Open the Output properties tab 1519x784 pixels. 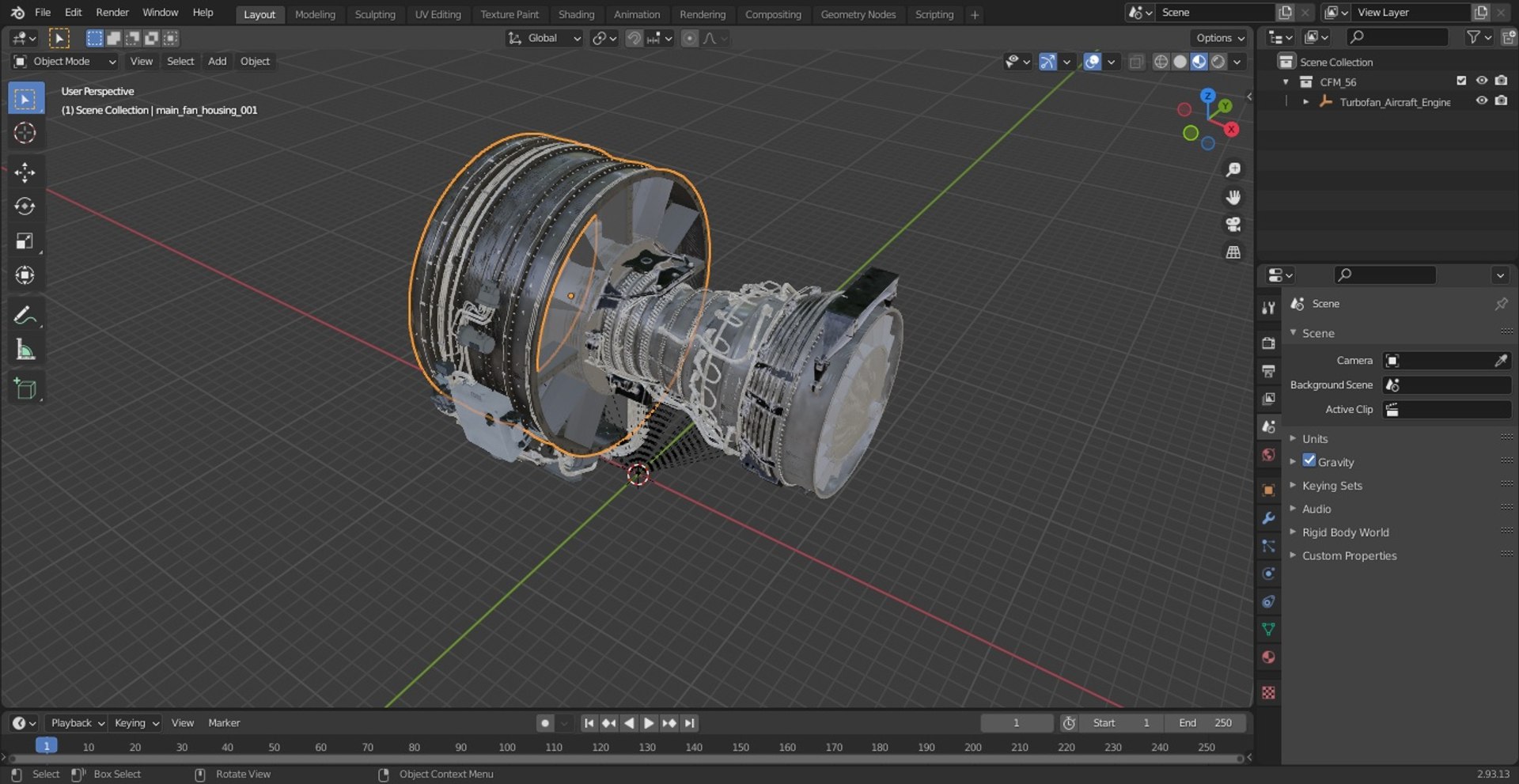click(1268, 371)
